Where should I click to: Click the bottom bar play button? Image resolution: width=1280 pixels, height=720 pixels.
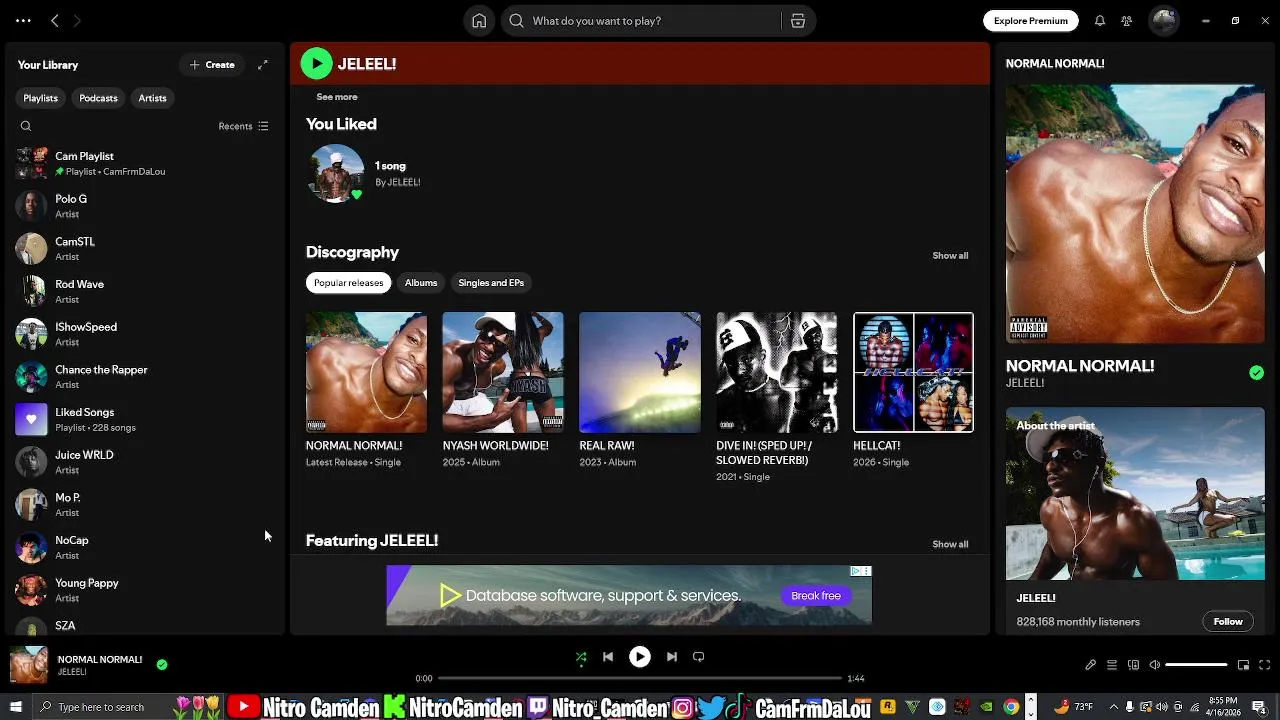coord(640,657)
